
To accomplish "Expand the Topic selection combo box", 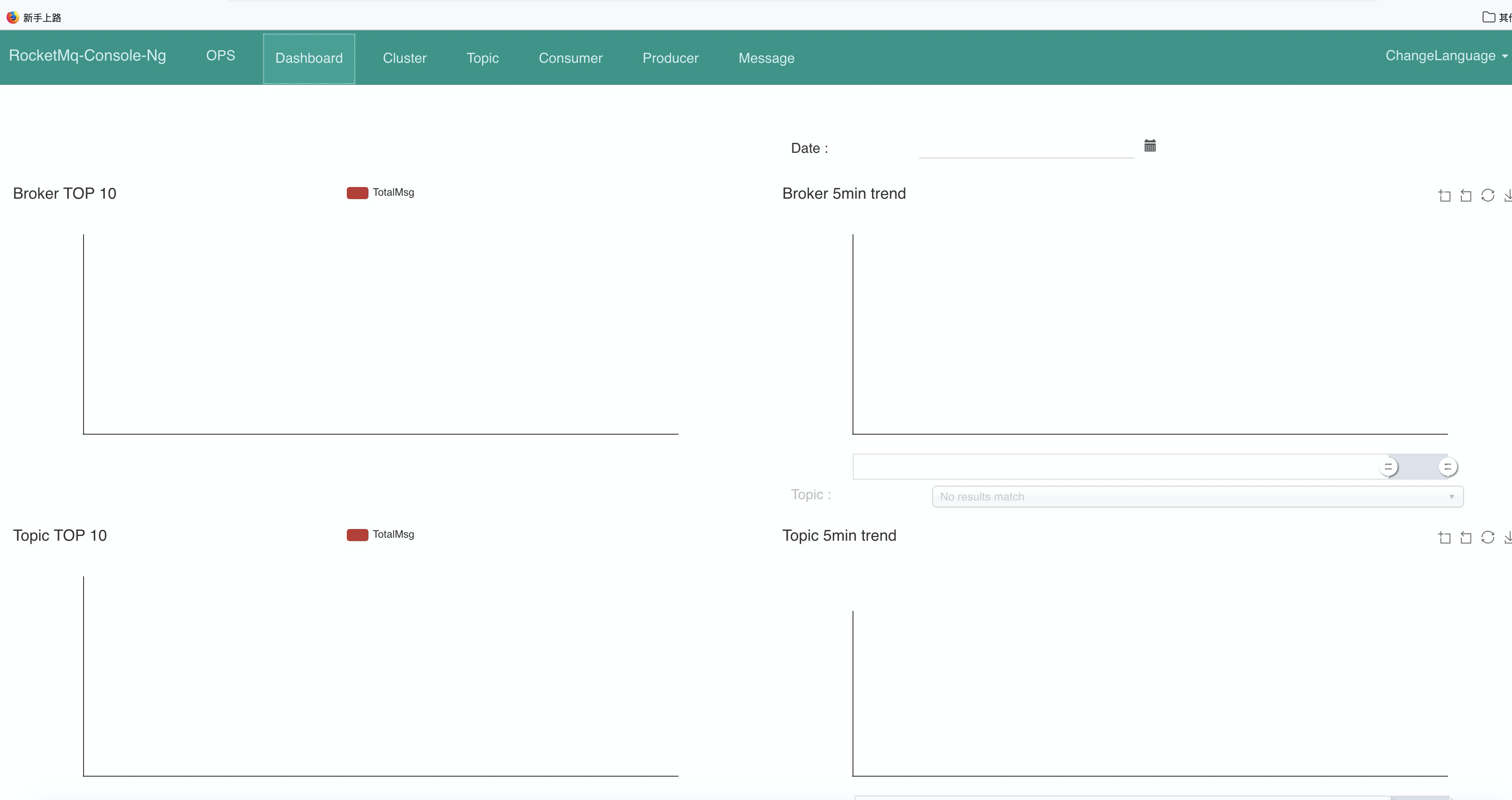I will tap(1192, 497).
